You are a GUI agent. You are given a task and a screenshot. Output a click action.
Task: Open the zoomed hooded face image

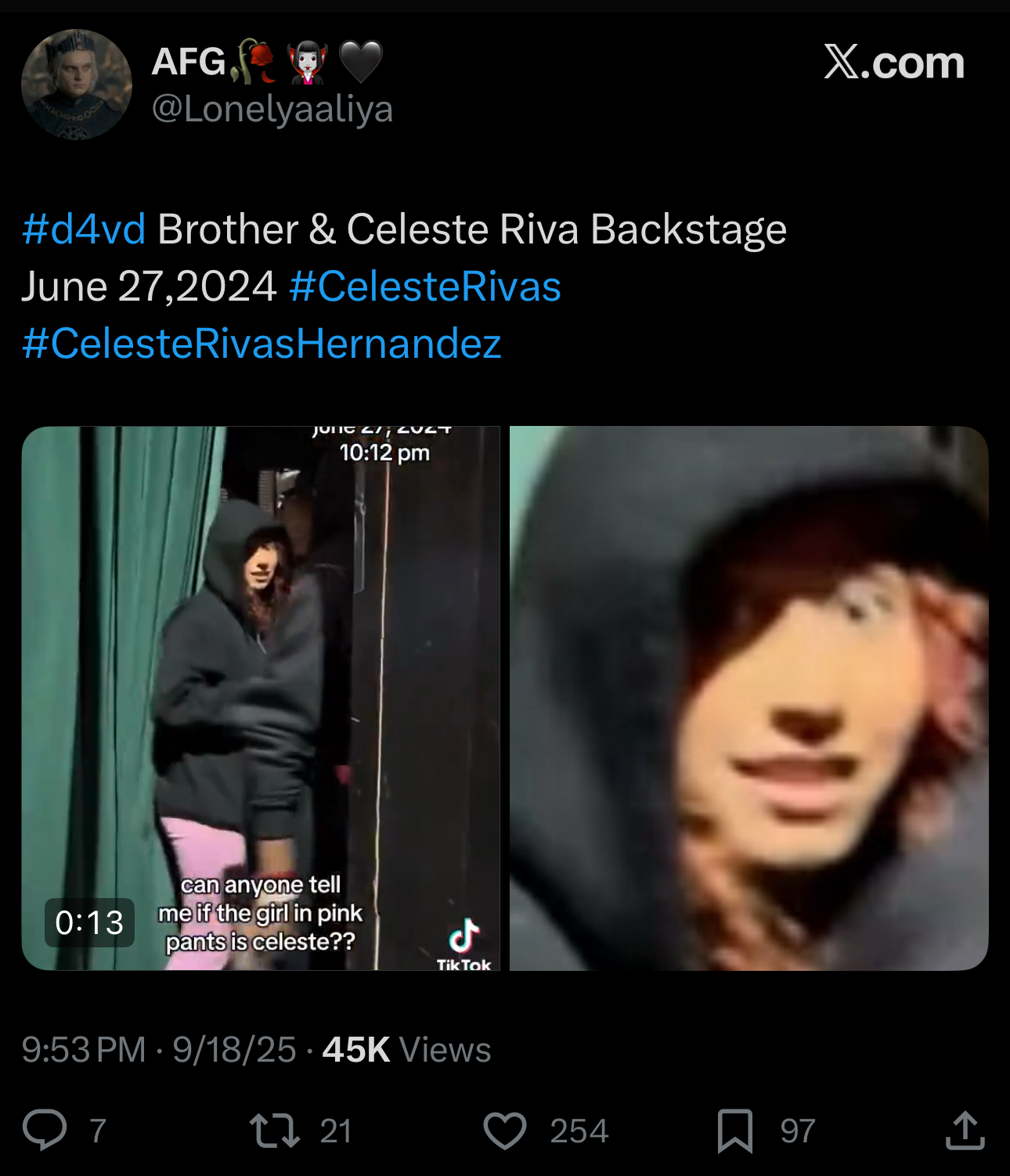point(749,698)
